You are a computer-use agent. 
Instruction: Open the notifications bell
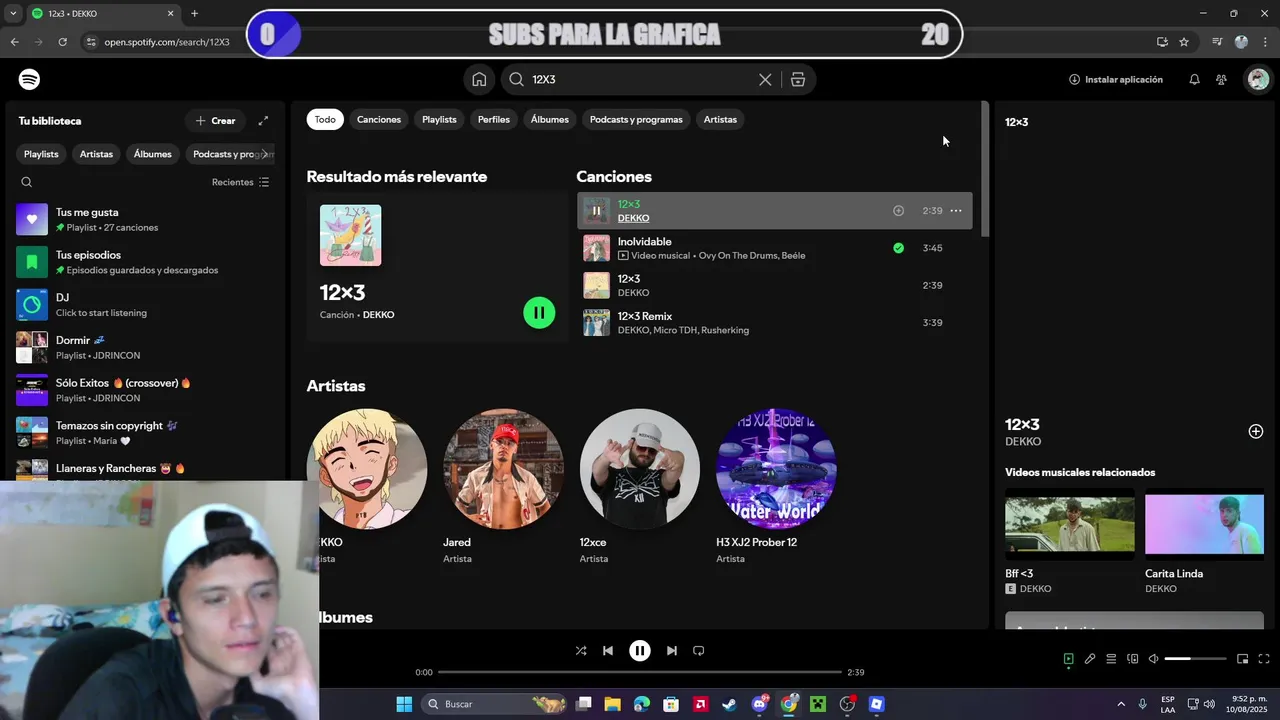(x=1194, y=79)
